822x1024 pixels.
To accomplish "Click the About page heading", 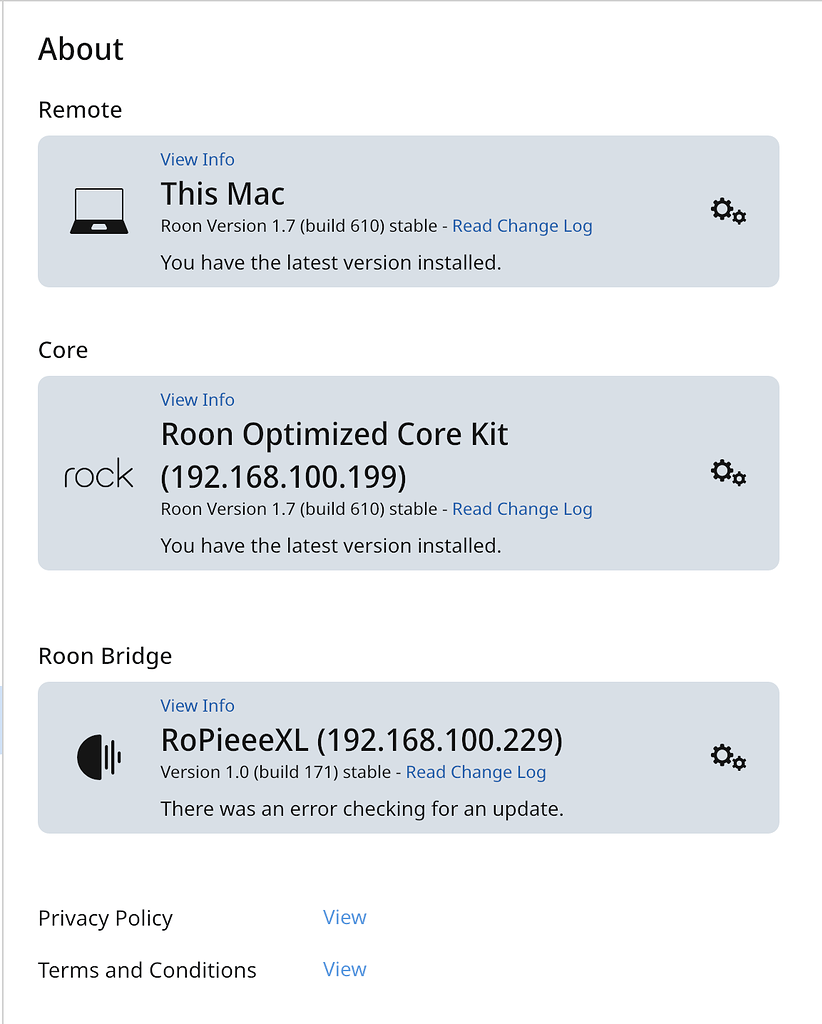I will tap(81, 49).
